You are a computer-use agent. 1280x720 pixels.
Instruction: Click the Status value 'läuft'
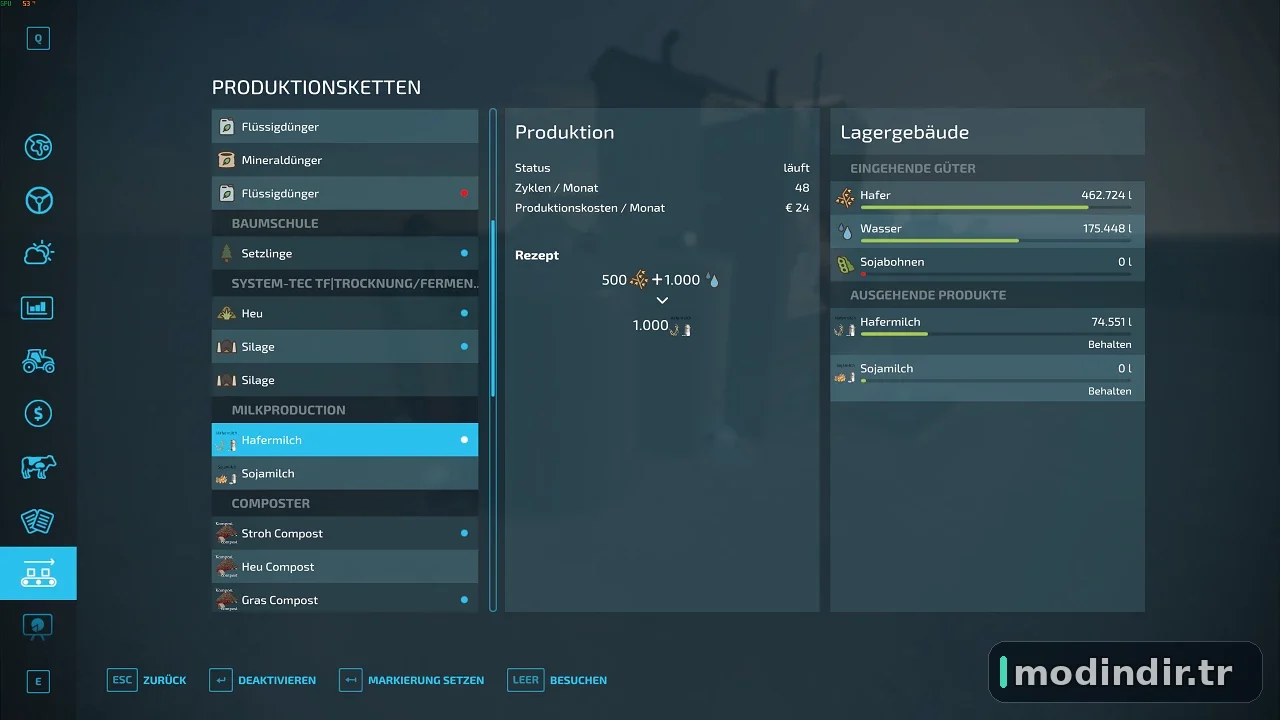[x=796, y=168]
